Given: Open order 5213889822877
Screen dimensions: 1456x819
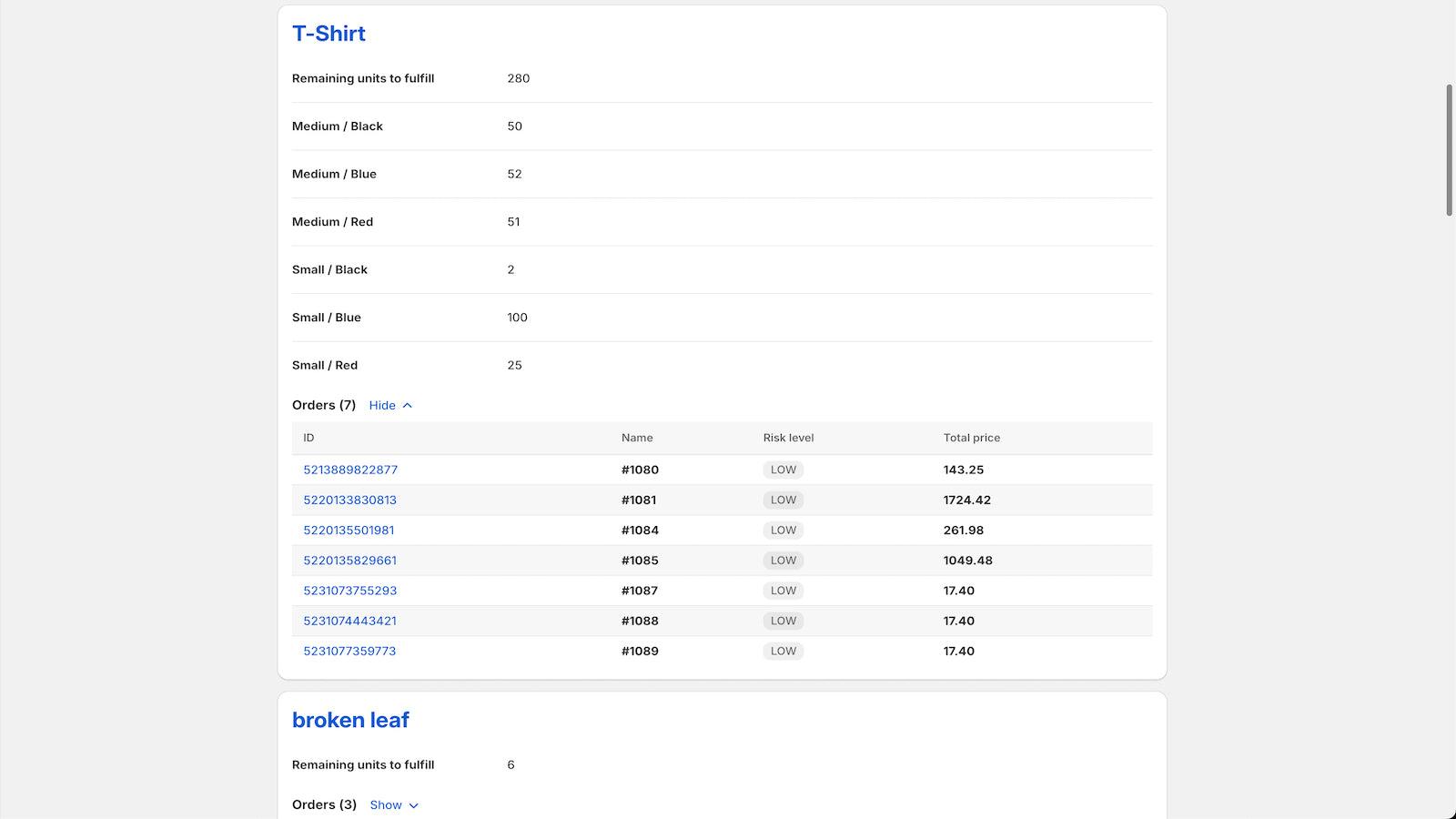Looking at the screenshot, I should 349,470.
